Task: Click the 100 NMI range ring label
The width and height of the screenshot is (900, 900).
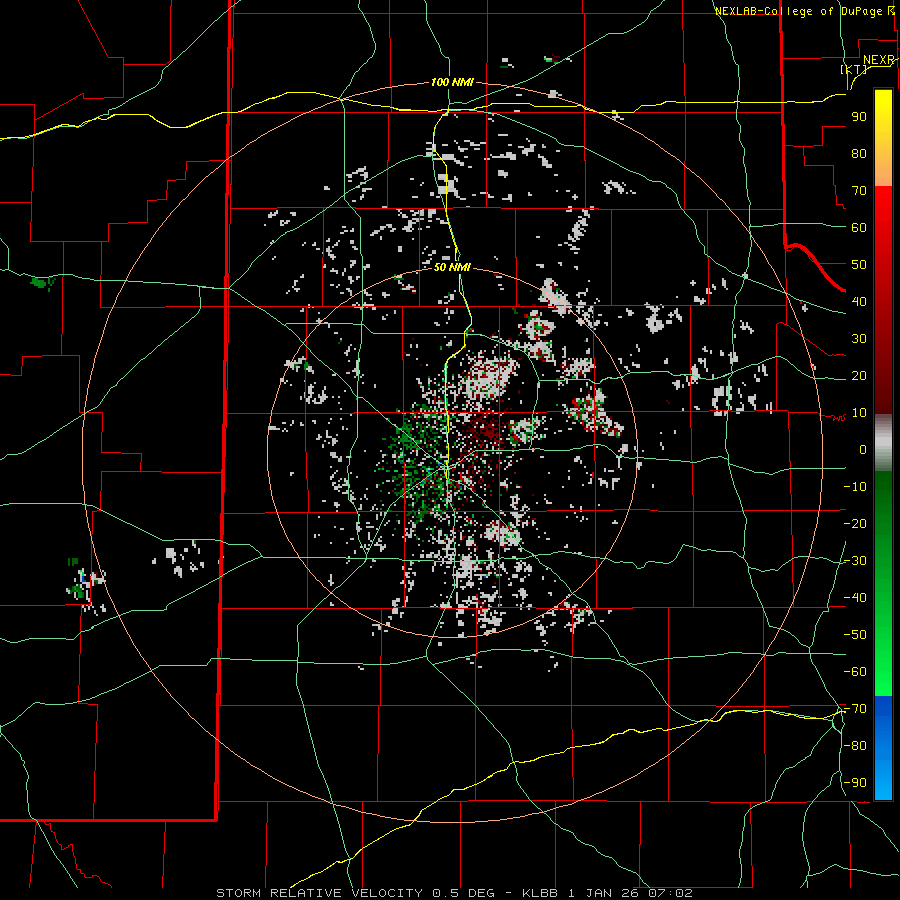Action: coord(452,83)
